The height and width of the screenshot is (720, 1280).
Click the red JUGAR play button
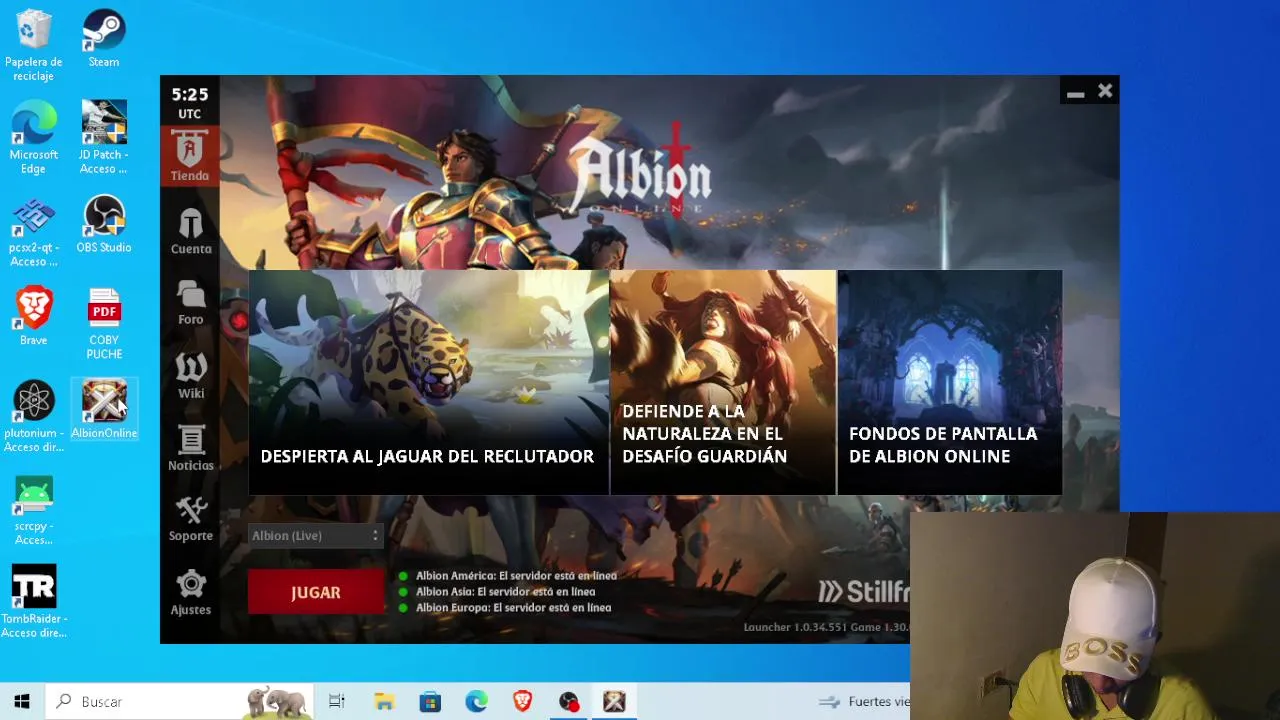click(316, 592)
